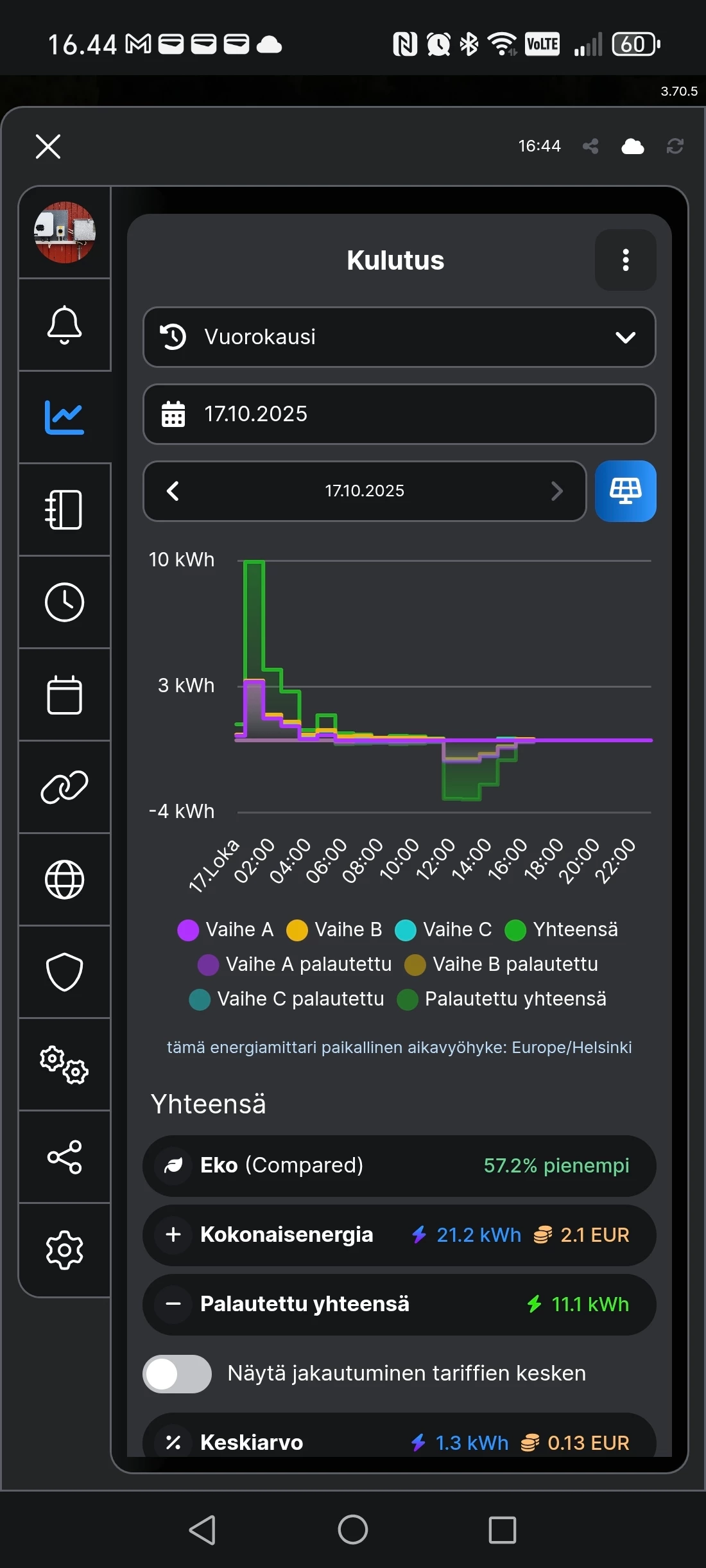Image resolution: width=706 pixels, height=1568 pixels.
Task: Open the clock schedule sidebar icon
Action: pos(64,602)
